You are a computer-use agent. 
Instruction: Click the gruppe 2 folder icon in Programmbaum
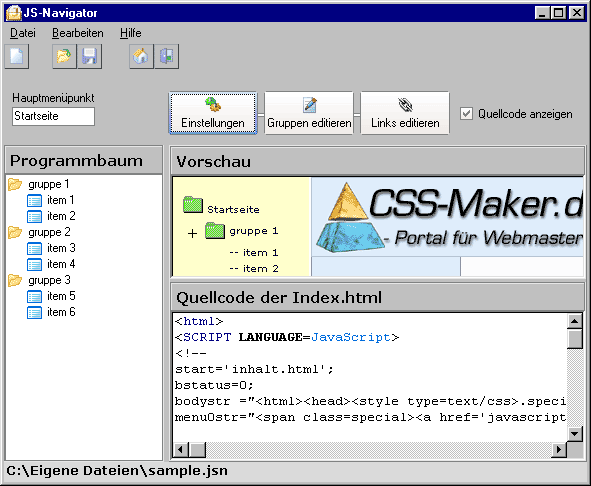point(15,232)
